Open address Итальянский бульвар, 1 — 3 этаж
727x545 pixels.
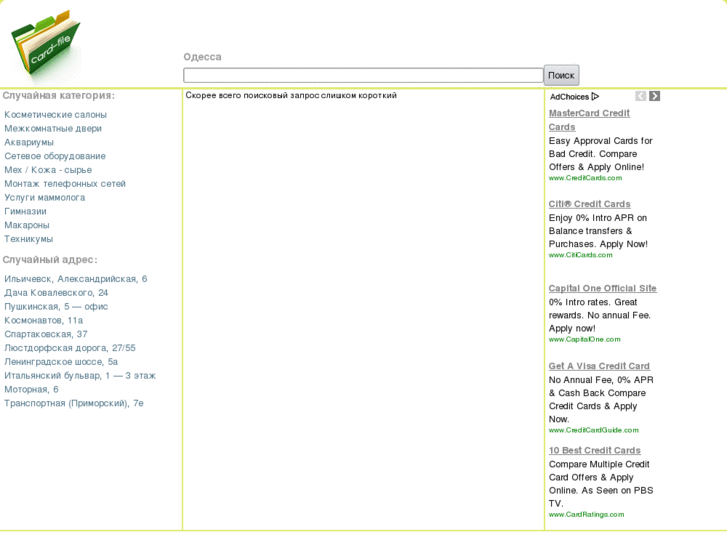(80, 376)
